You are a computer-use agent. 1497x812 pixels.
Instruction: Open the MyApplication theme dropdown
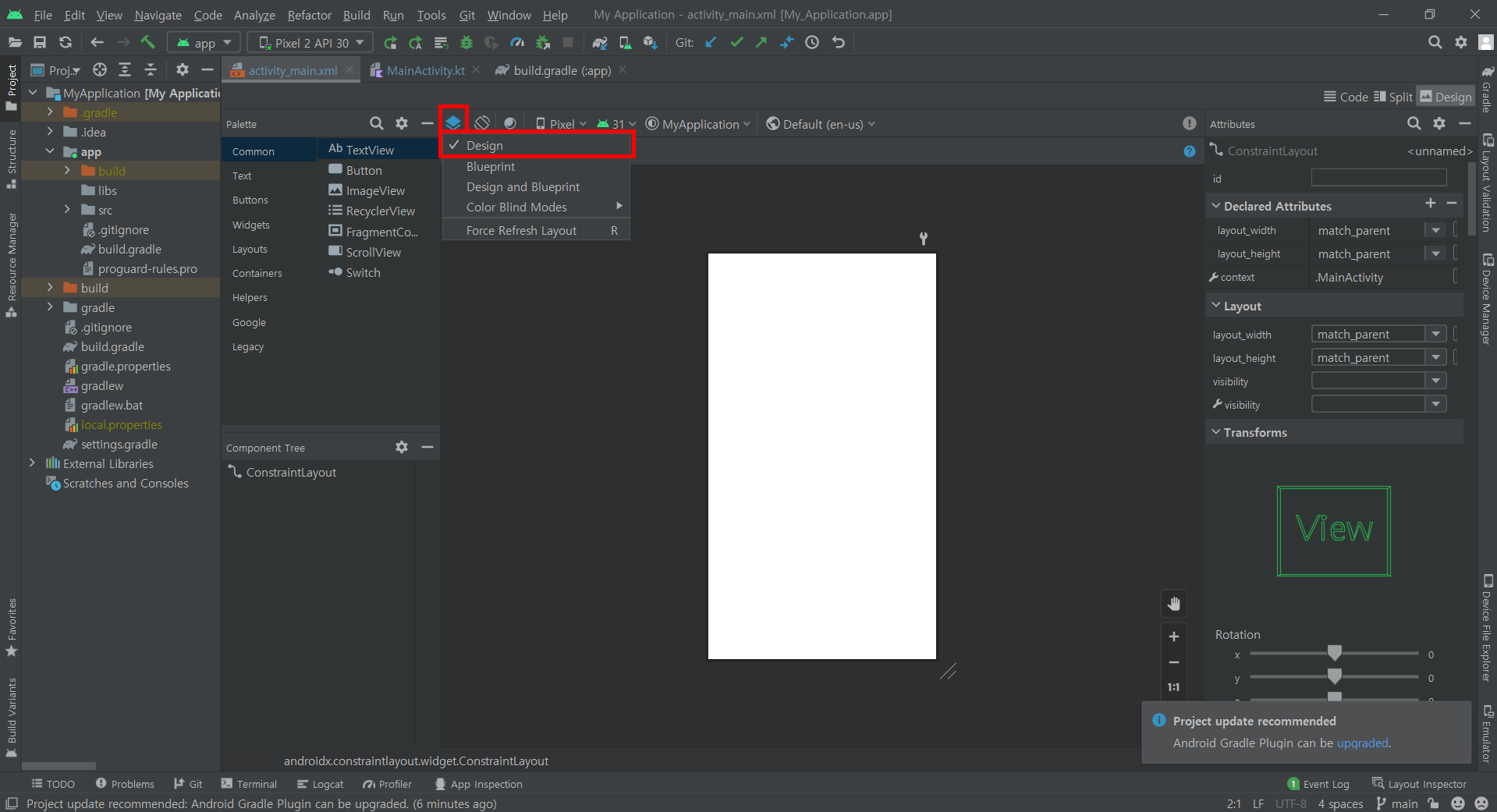click(698, 124)
